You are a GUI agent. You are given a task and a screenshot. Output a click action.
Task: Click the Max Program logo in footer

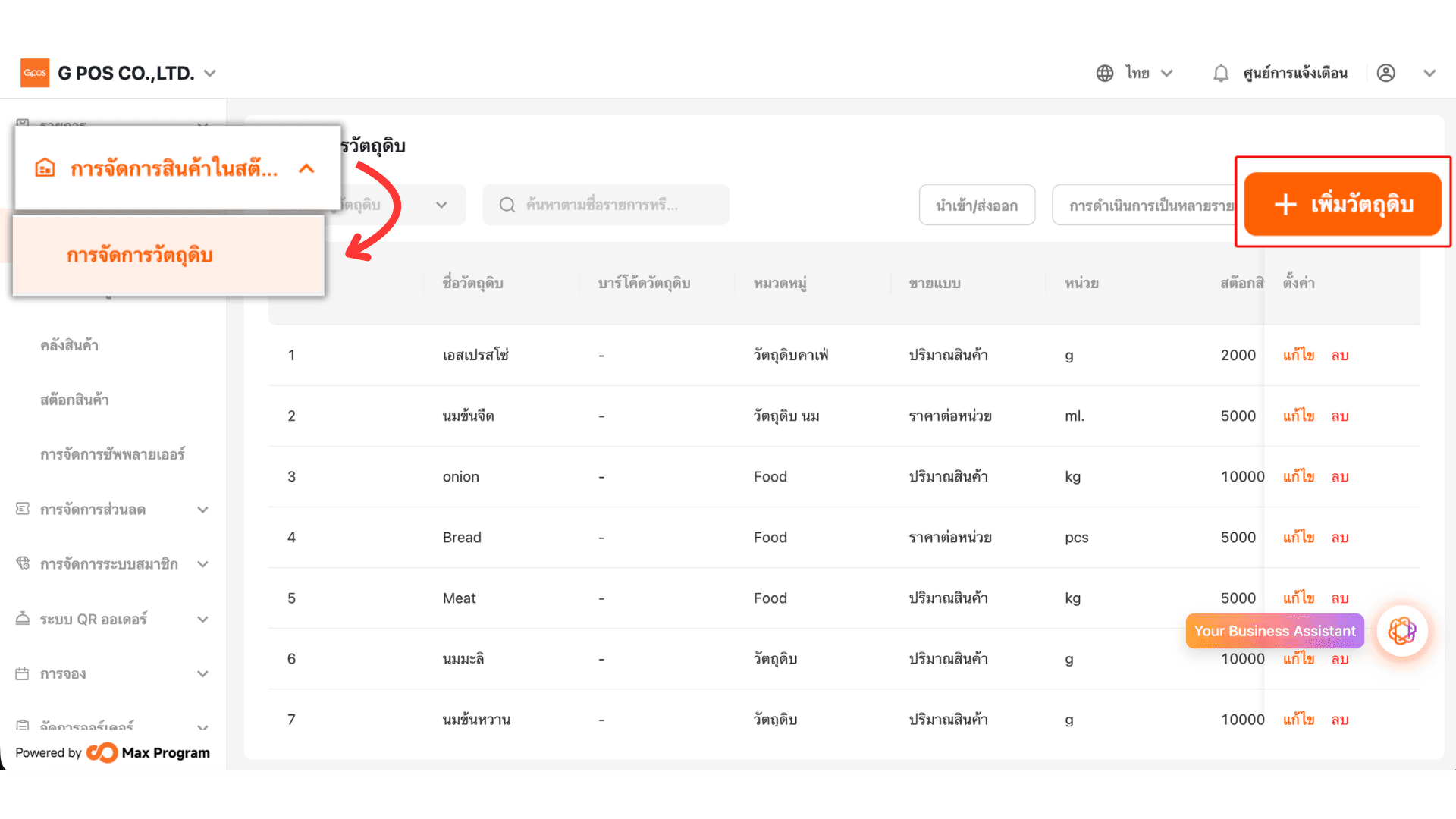point(148,752)
